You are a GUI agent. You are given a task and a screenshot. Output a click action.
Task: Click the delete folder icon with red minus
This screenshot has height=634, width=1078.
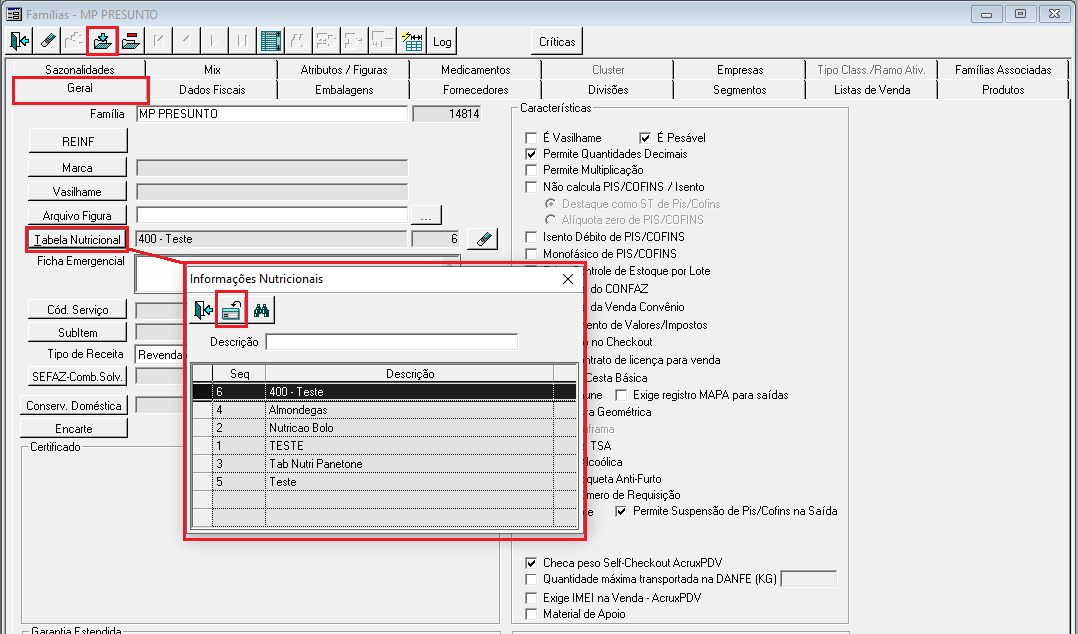[x=131, y=41]
